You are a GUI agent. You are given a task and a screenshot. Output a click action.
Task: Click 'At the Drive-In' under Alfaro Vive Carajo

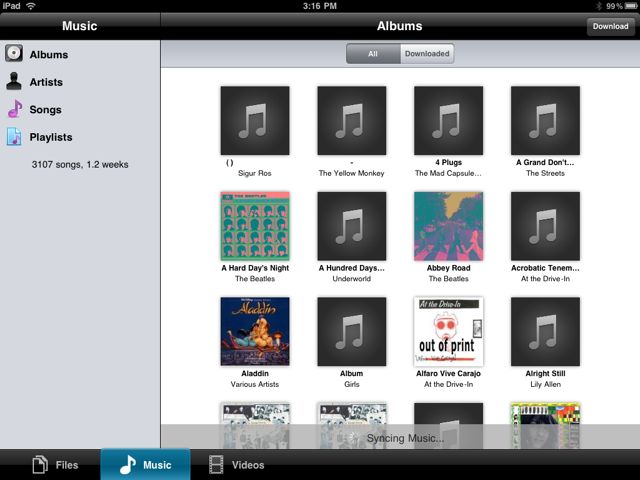449,384
